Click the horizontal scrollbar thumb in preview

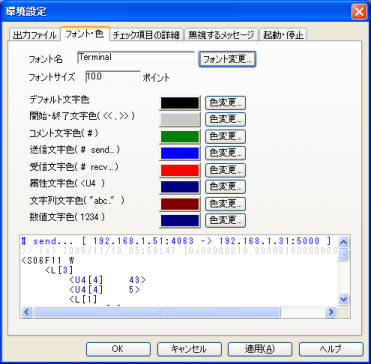157,312
